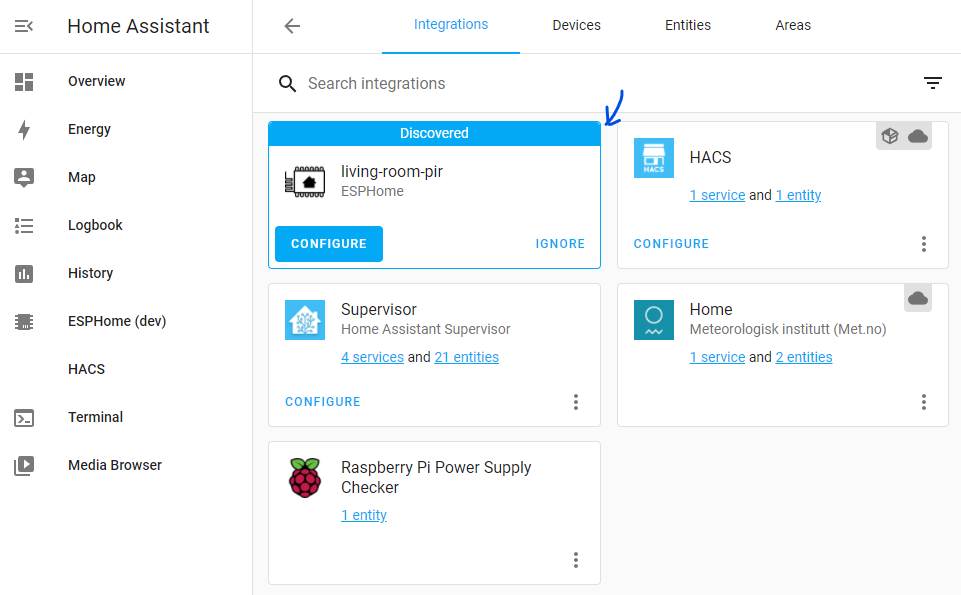Click the cloud icon on Home card
The height and width of the screenshot is (595, 961).
pos(917,298)
